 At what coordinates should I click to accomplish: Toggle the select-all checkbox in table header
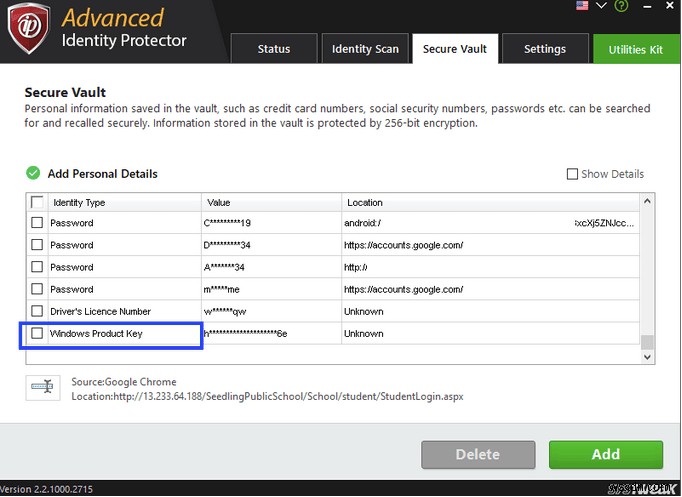tap(37, 202)
